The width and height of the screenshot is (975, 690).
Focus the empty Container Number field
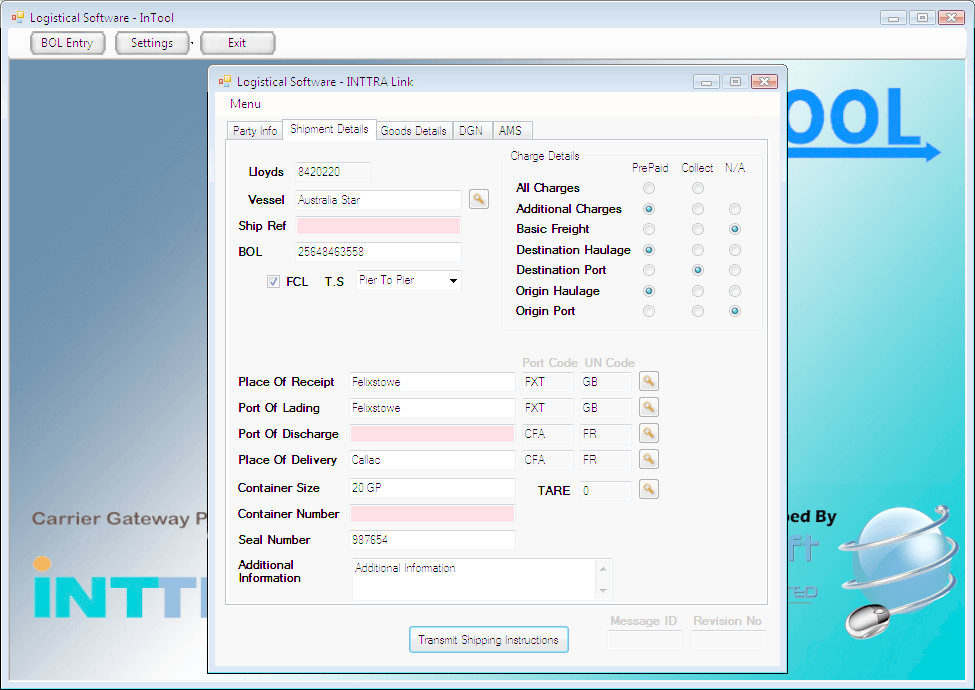point(432,514)
